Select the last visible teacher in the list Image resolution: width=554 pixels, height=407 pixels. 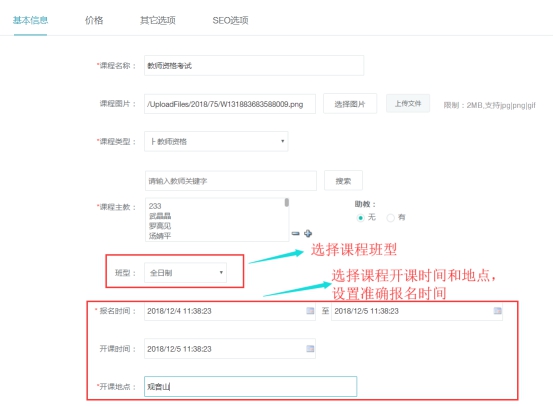160,236
